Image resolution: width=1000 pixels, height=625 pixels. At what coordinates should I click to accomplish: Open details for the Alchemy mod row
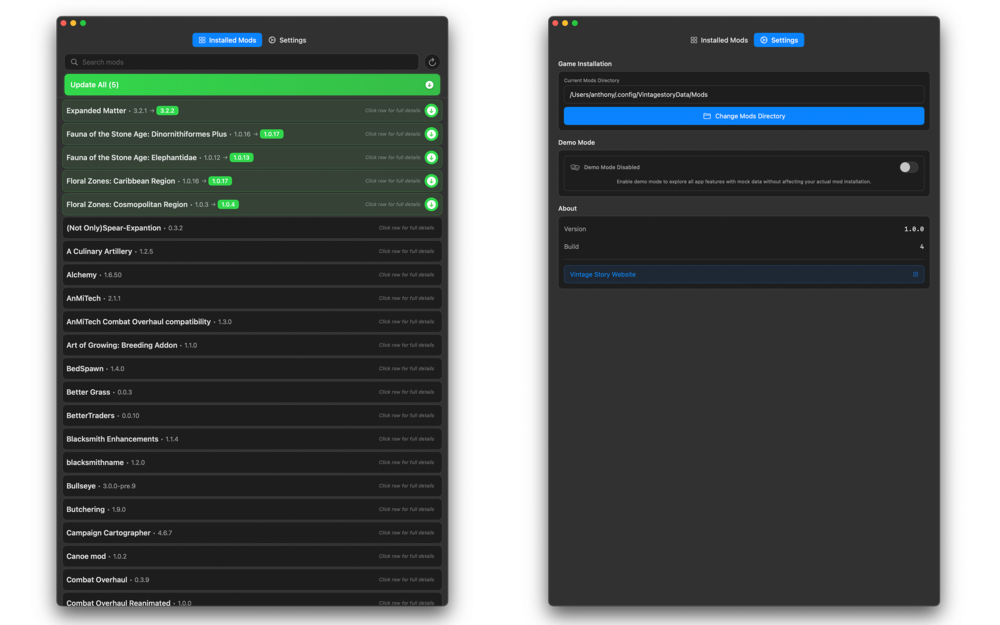pos(251,275)
